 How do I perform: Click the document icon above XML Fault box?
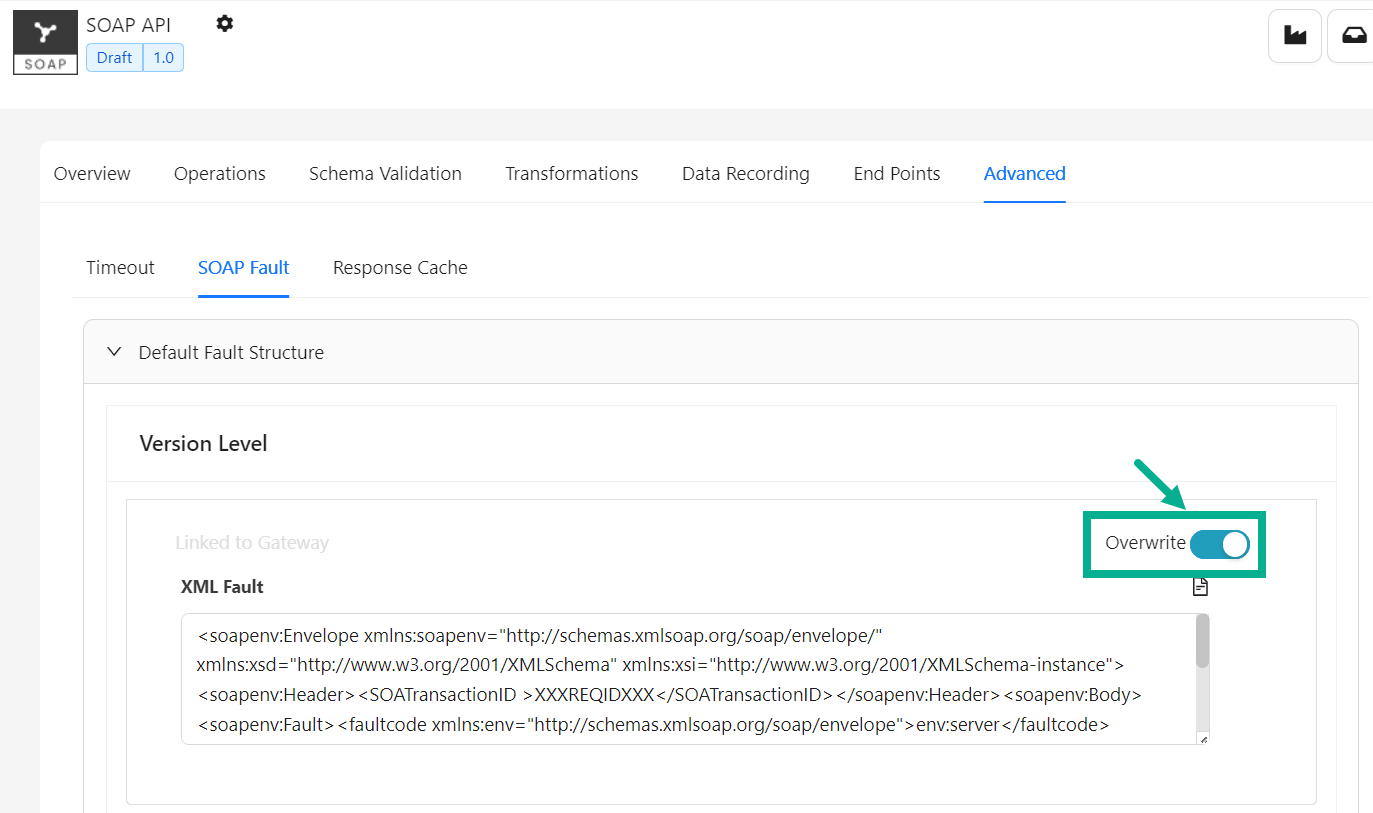1200,587
